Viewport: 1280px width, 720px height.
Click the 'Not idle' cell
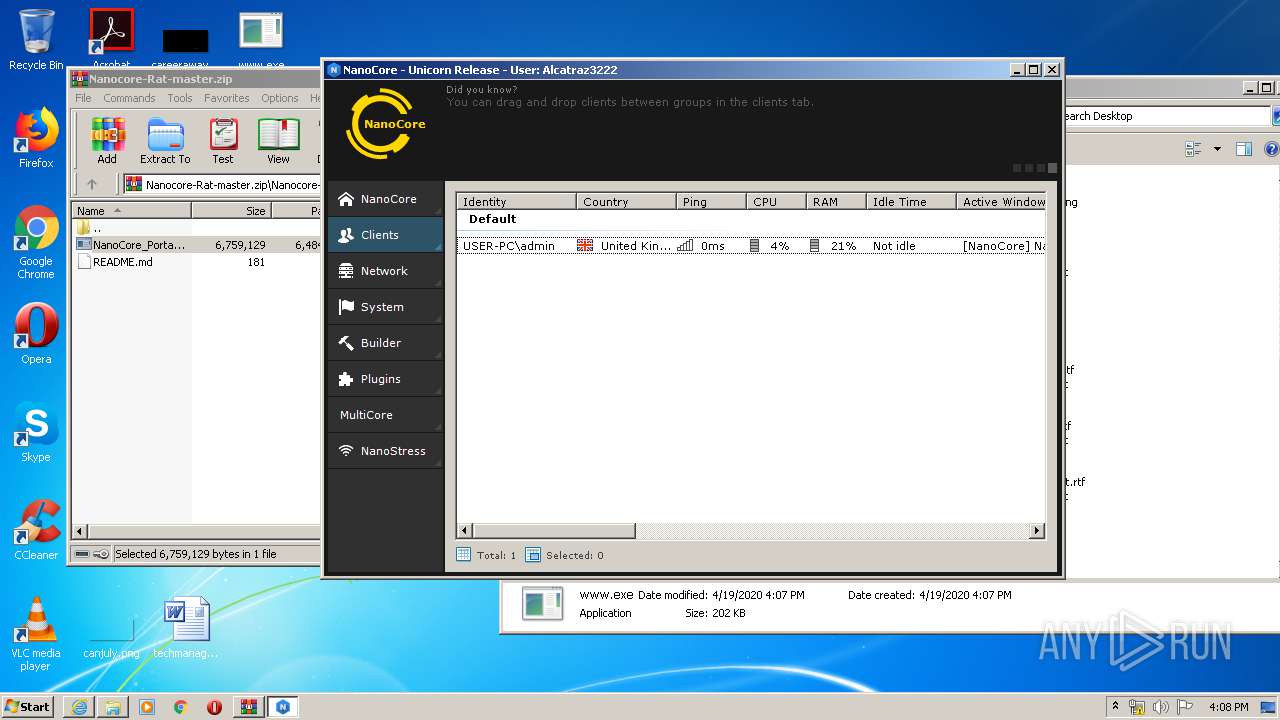(894, 246)
